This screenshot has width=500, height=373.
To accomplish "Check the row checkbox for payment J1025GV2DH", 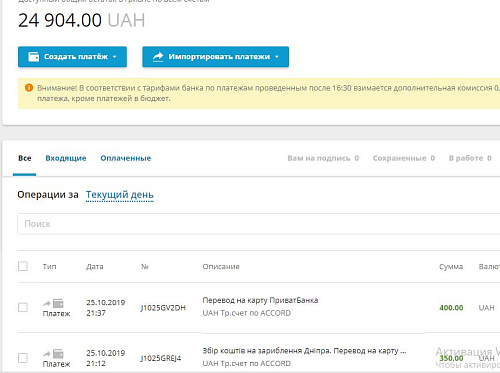I will [23, 307].
